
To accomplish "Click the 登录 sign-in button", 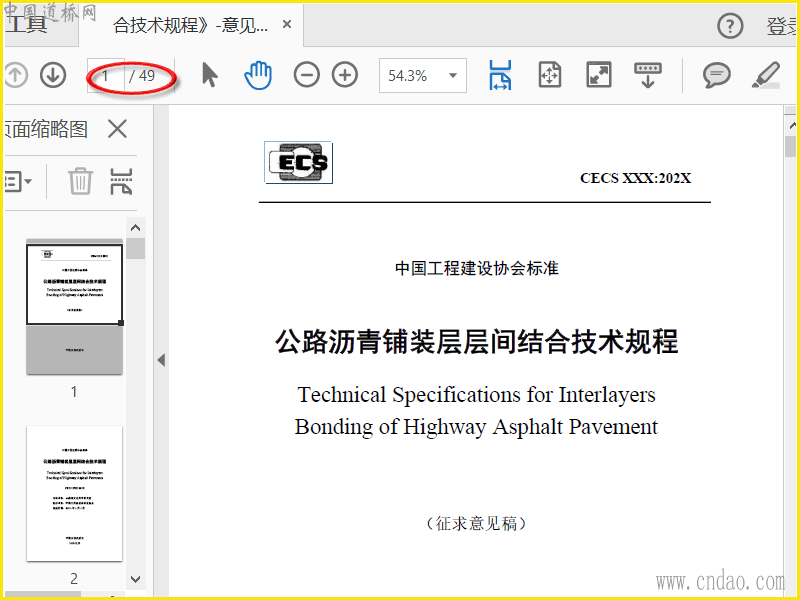I will (781, 26).
